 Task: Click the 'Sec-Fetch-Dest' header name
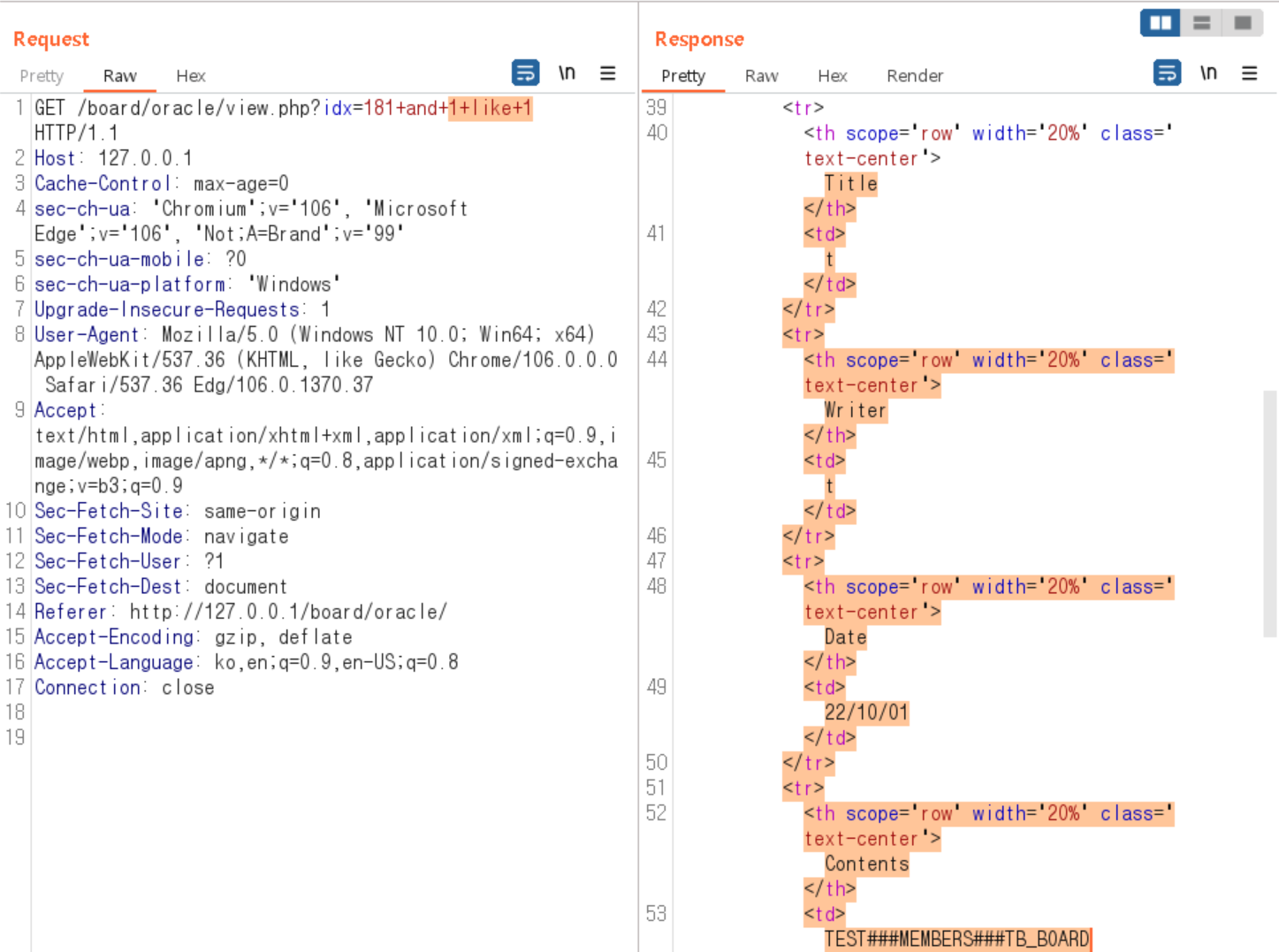(x=108, y=587)
